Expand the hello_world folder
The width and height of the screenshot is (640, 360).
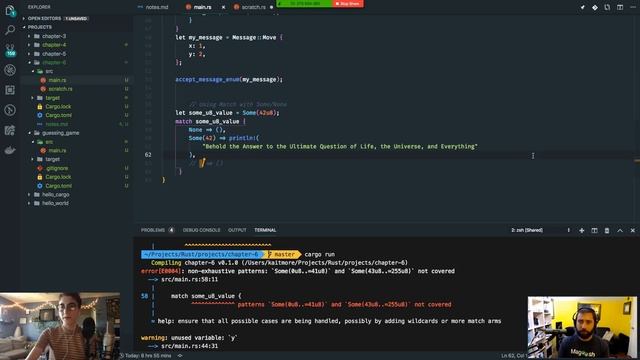tap(55, 203)
